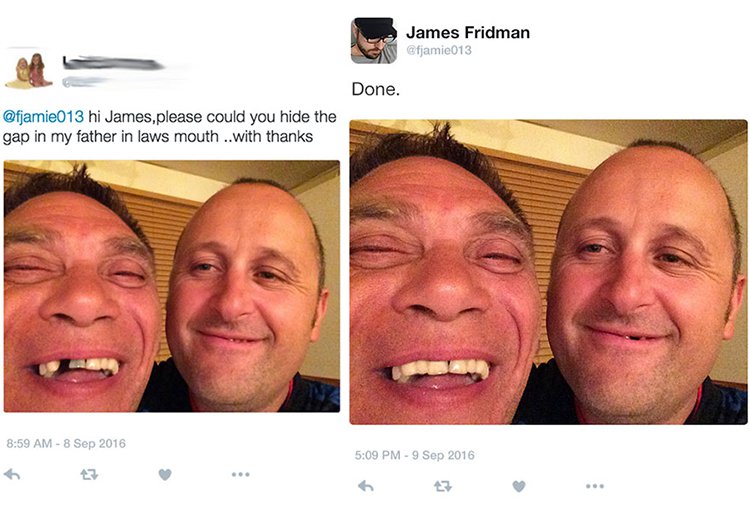
Task: Enlarge the original photo in the left tweet
Action: tap(171, 286)
